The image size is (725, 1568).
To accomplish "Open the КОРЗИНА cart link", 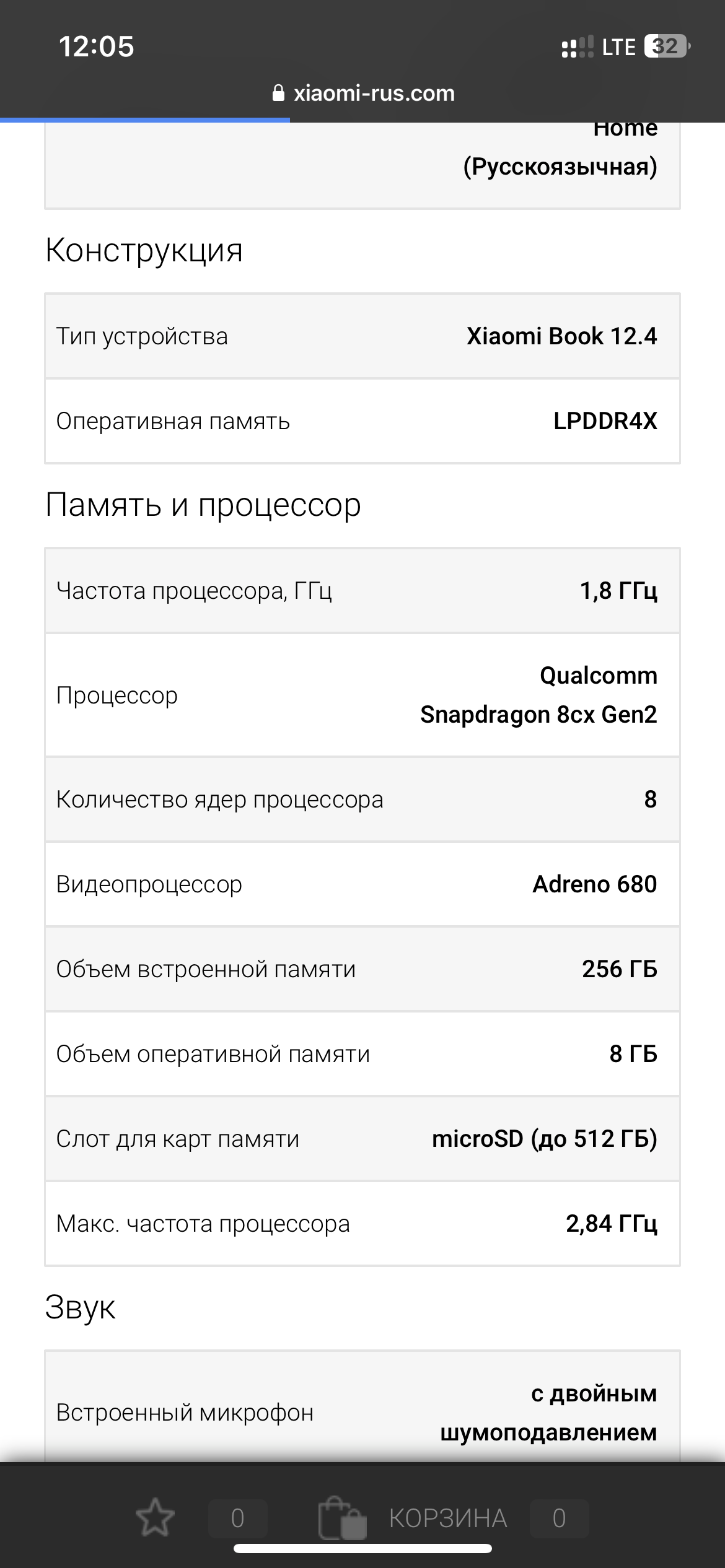I will pyautogui.click(x=447, y=1518).
